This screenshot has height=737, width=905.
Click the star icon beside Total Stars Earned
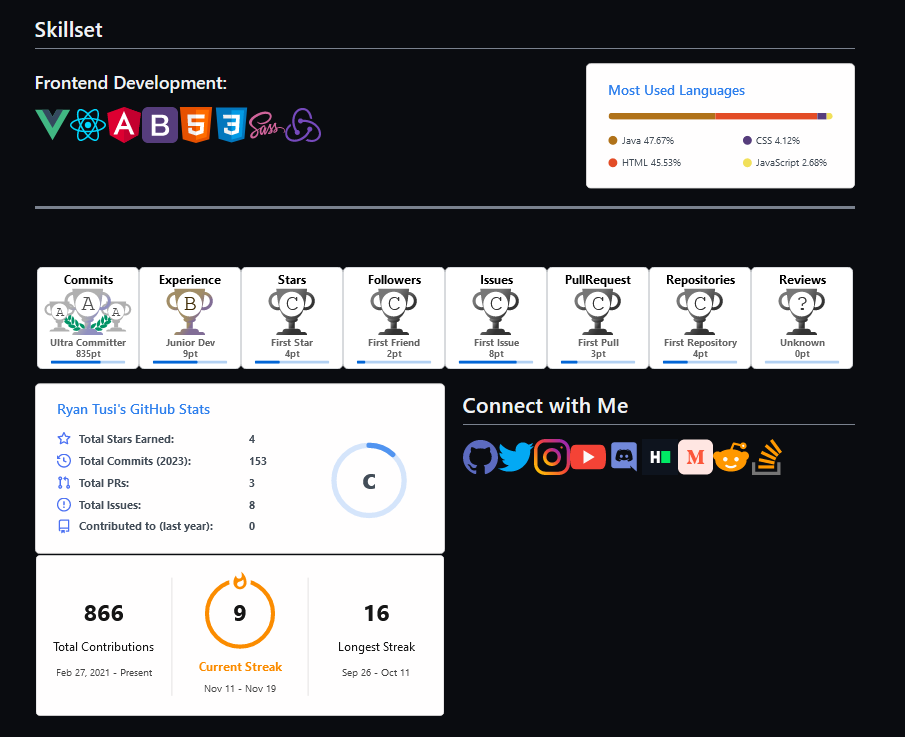(x=64, y=439)
